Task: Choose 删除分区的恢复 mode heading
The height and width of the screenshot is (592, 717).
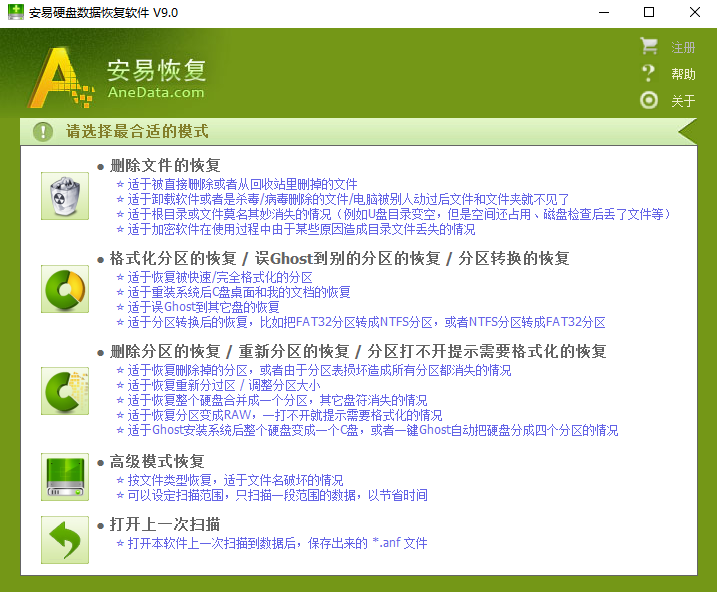Action: click(x=357, y=352)
